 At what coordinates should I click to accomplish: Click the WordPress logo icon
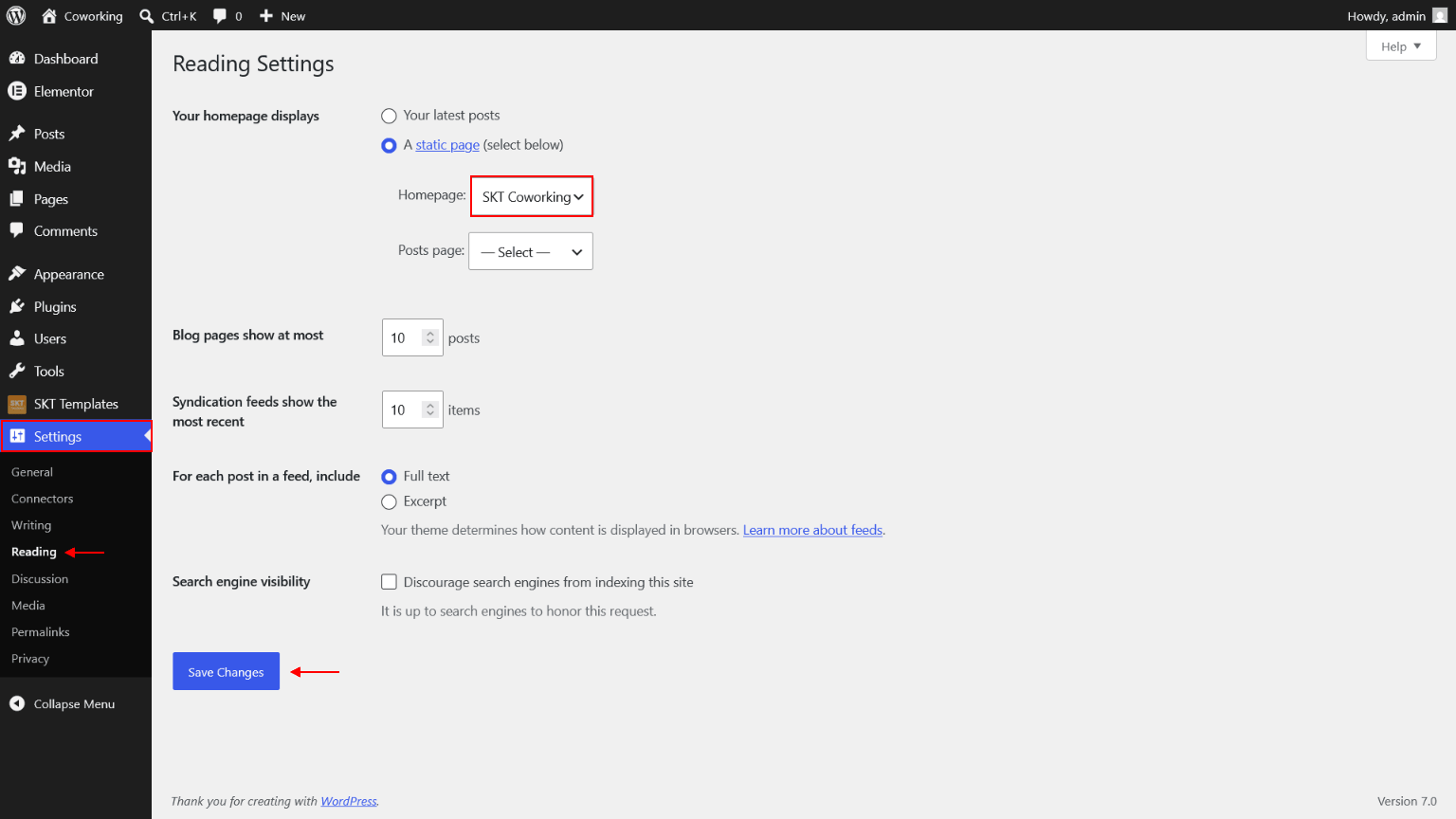[16, 15]
